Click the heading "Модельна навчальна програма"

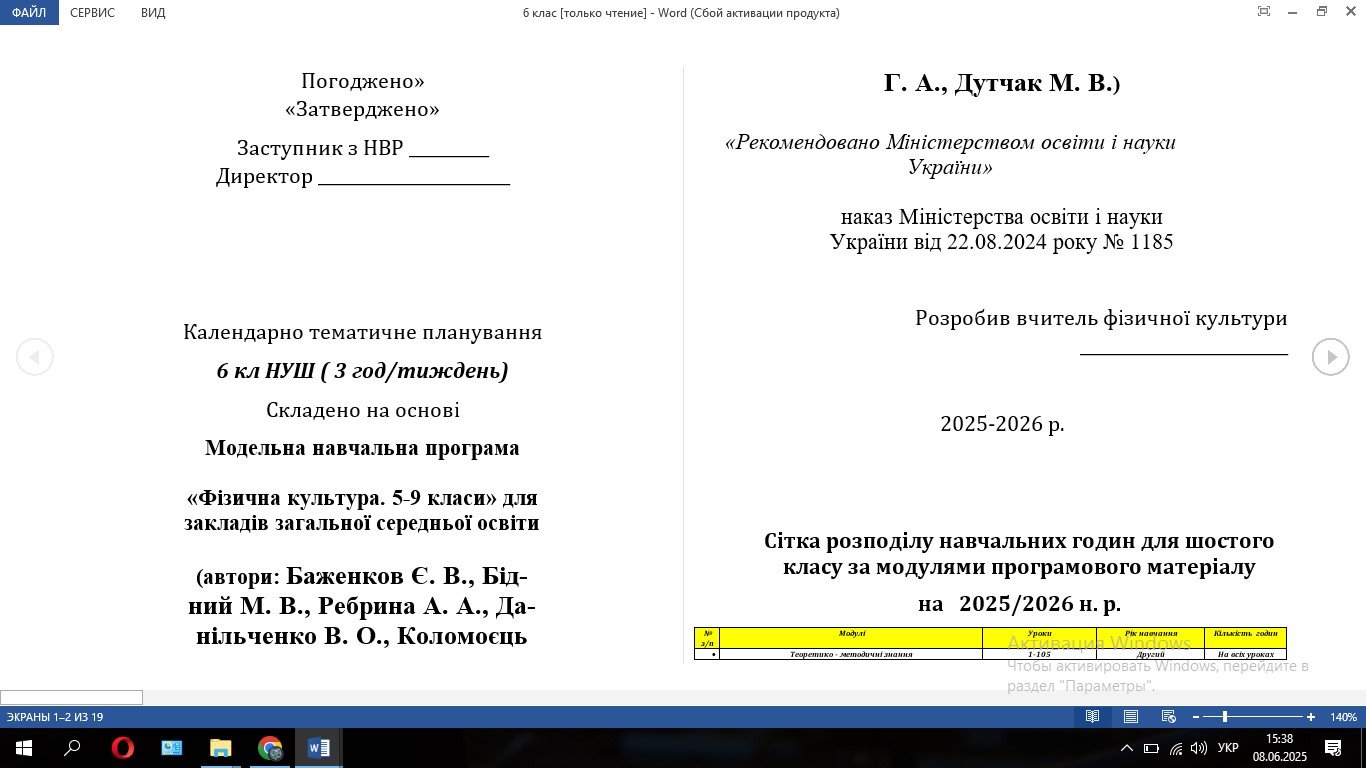click(362, 448)
